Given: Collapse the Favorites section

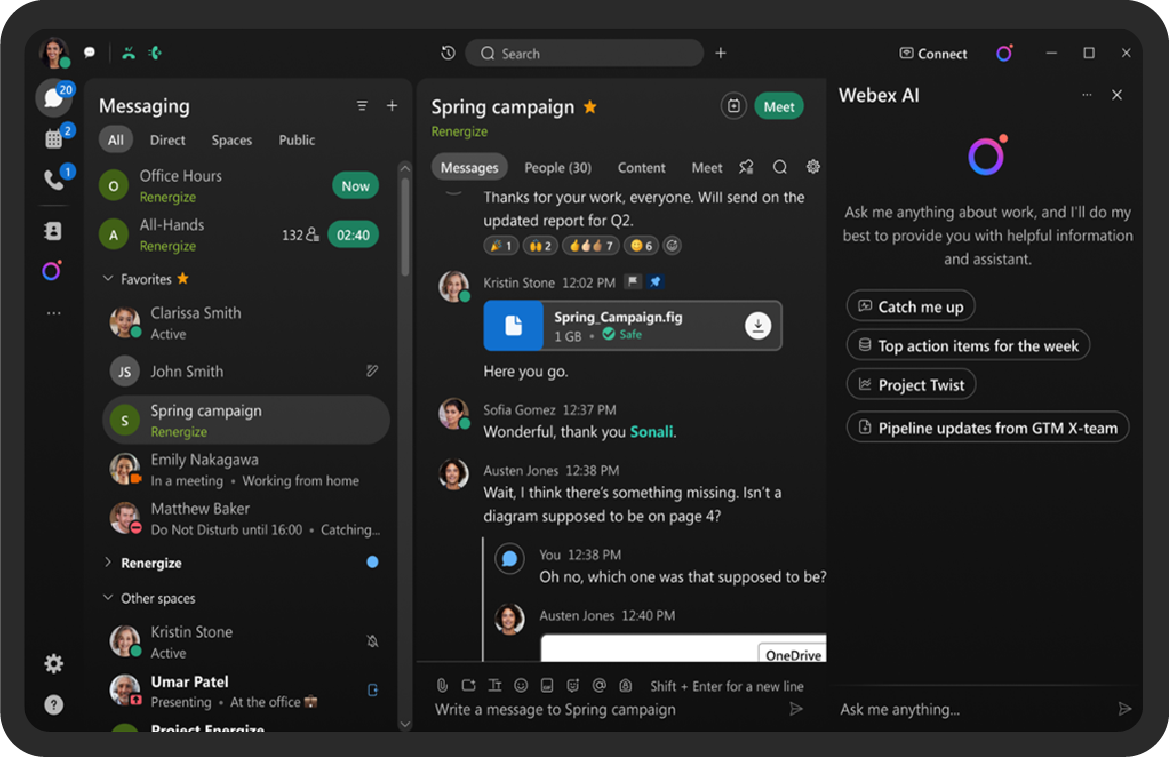Looking at the screenshot, I should [x=108, y=278].
